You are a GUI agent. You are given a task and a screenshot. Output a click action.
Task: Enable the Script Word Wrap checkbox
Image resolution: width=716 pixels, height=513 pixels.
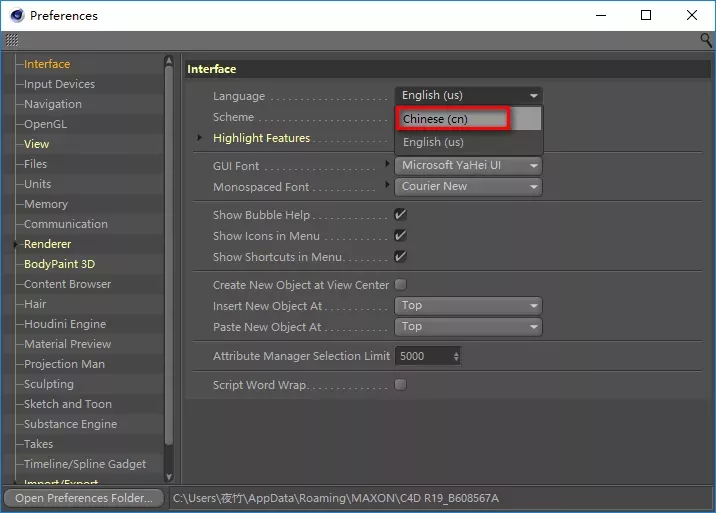pyautogui.click(x=400, y=385)
